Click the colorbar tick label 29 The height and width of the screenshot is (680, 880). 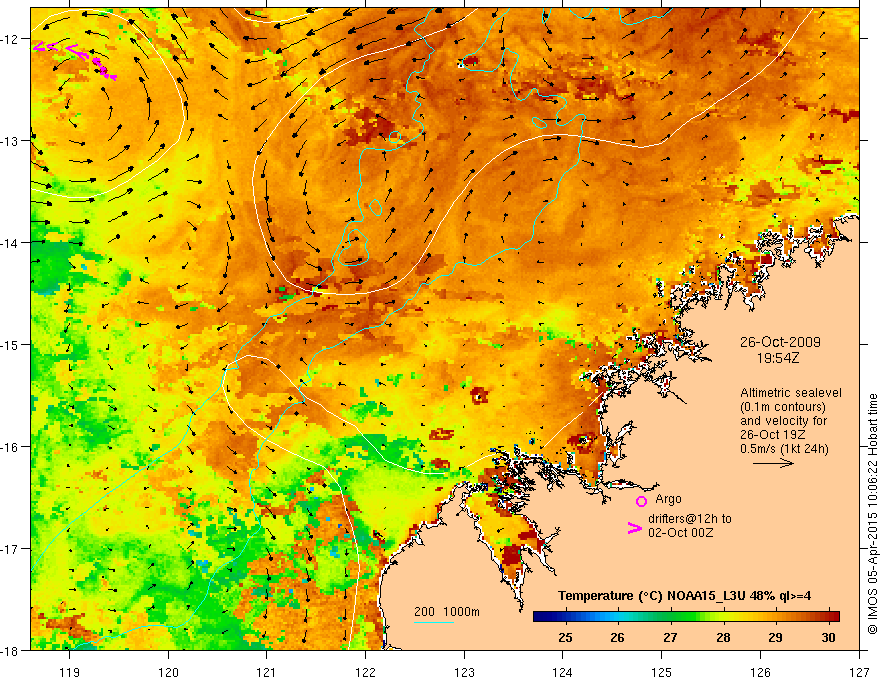point(776,637)
